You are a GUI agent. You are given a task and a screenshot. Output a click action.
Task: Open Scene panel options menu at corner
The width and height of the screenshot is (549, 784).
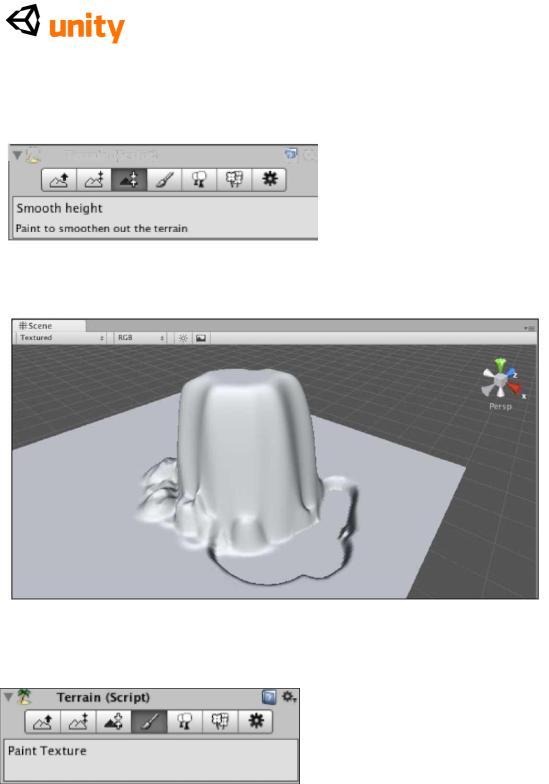530,328
